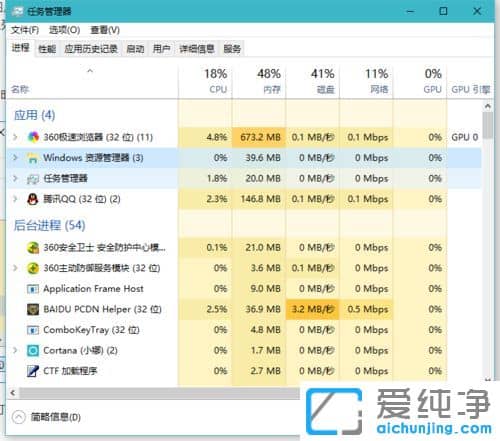Select the 进程 tab
The width and height of the screenshot is (500, 441).
21,48
